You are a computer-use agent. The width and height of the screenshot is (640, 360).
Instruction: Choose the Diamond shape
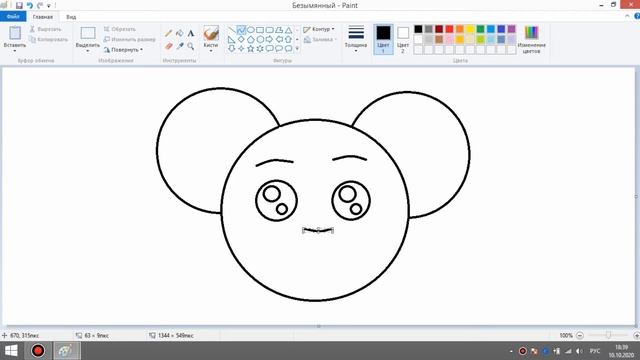[241, 39]
